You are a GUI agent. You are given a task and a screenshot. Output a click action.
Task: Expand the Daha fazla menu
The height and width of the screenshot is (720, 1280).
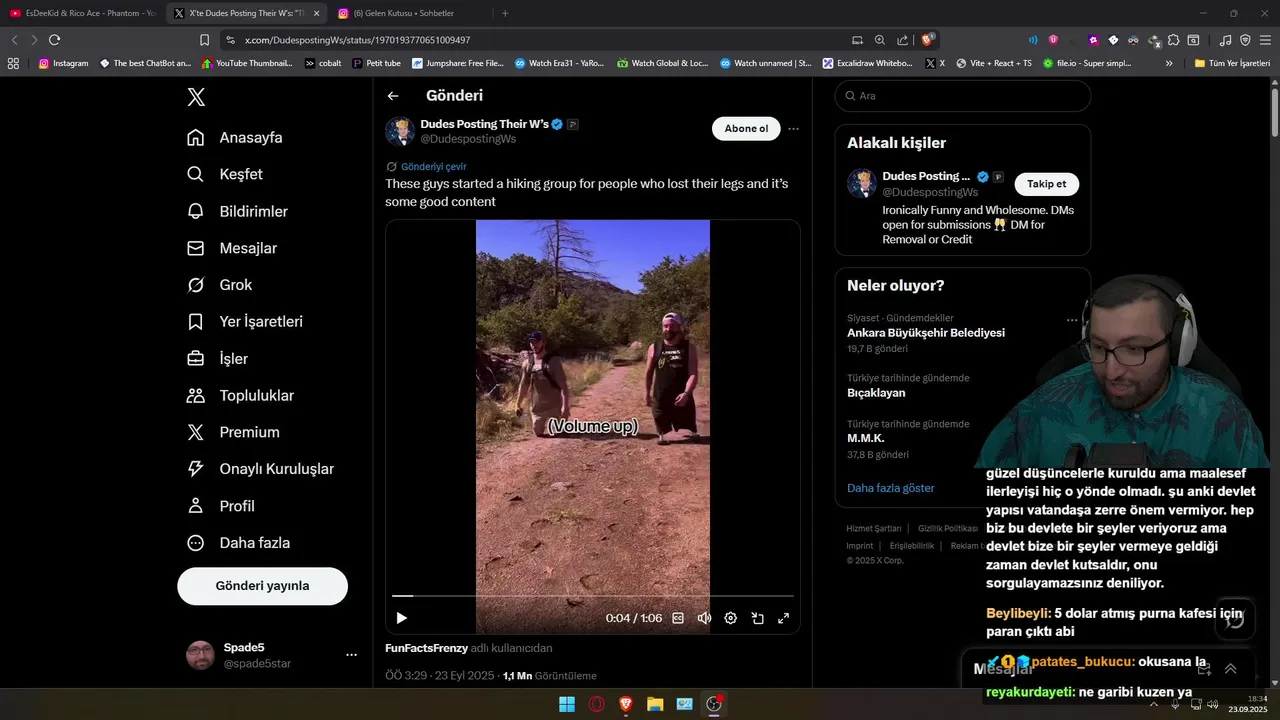238,543
